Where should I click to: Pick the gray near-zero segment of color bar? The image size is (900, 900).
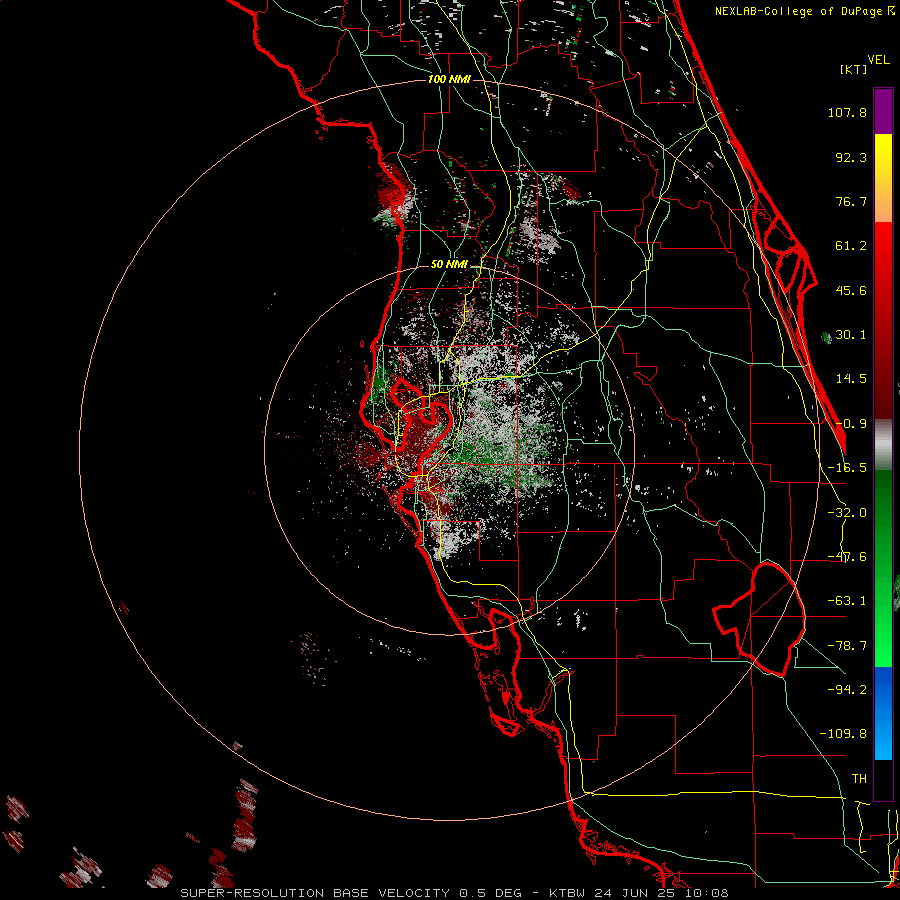pos(883,445)
